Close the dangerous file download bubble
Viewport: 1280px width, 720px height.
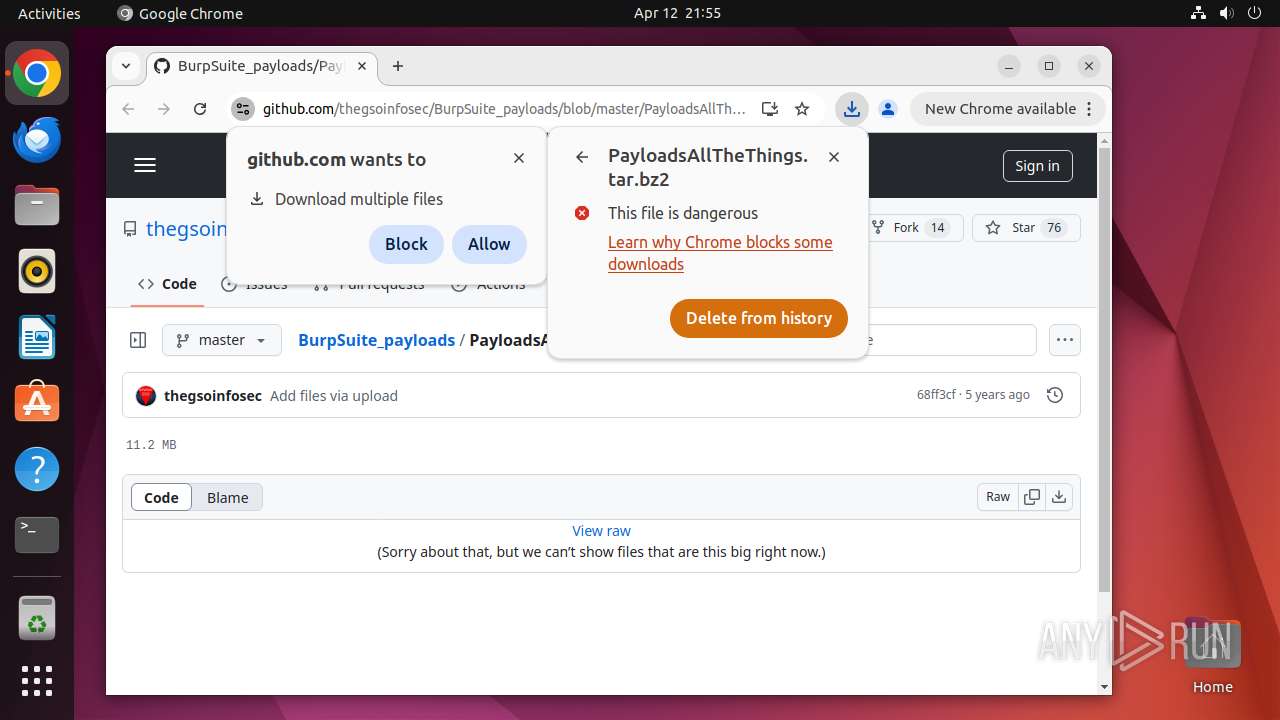[x=834, y=156]
